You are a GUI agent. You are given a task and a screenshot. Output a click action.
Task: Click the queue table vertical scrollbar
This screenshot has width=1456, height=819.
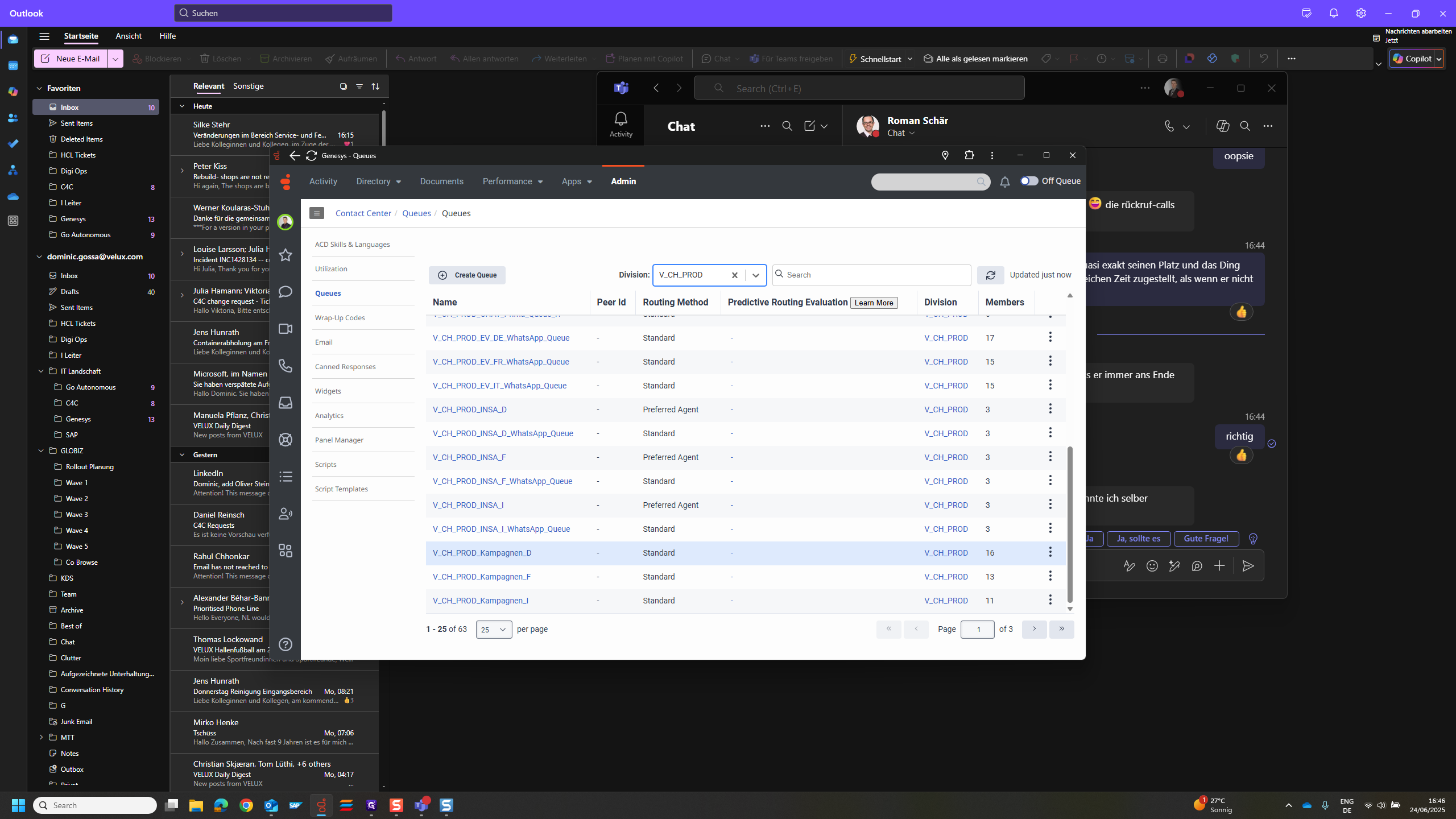(1070, 523)
